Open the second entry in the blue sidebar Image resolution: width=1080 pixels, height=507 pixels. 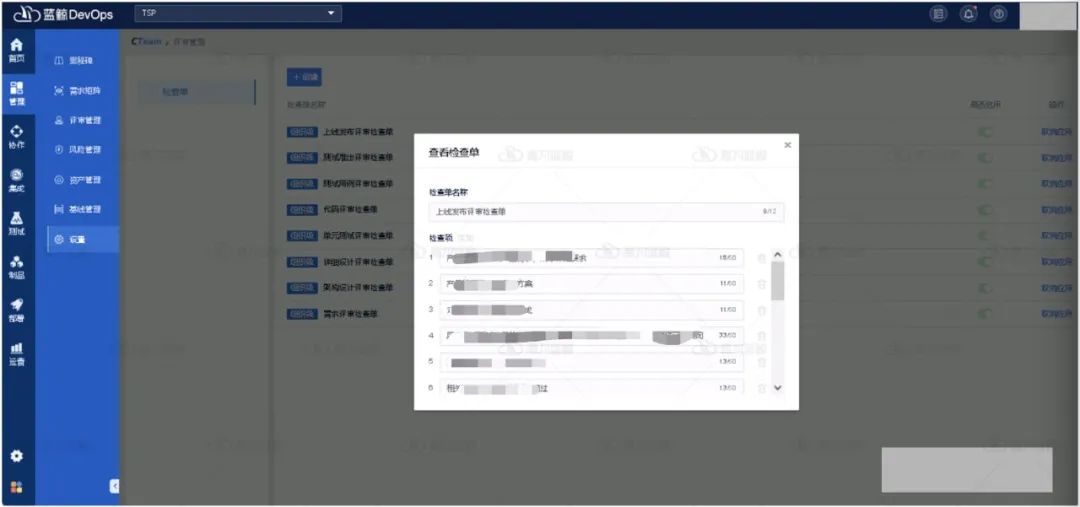78,90
